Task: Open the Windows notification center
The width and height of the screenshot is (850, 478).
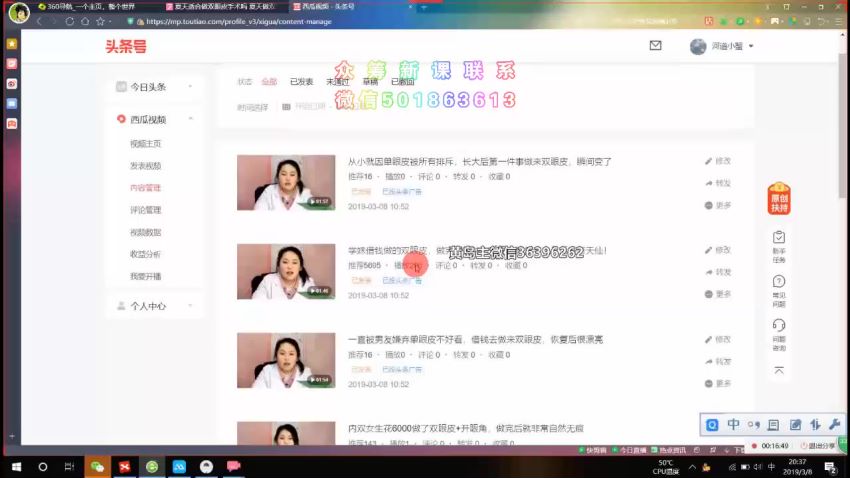Action: click(830, 467)
